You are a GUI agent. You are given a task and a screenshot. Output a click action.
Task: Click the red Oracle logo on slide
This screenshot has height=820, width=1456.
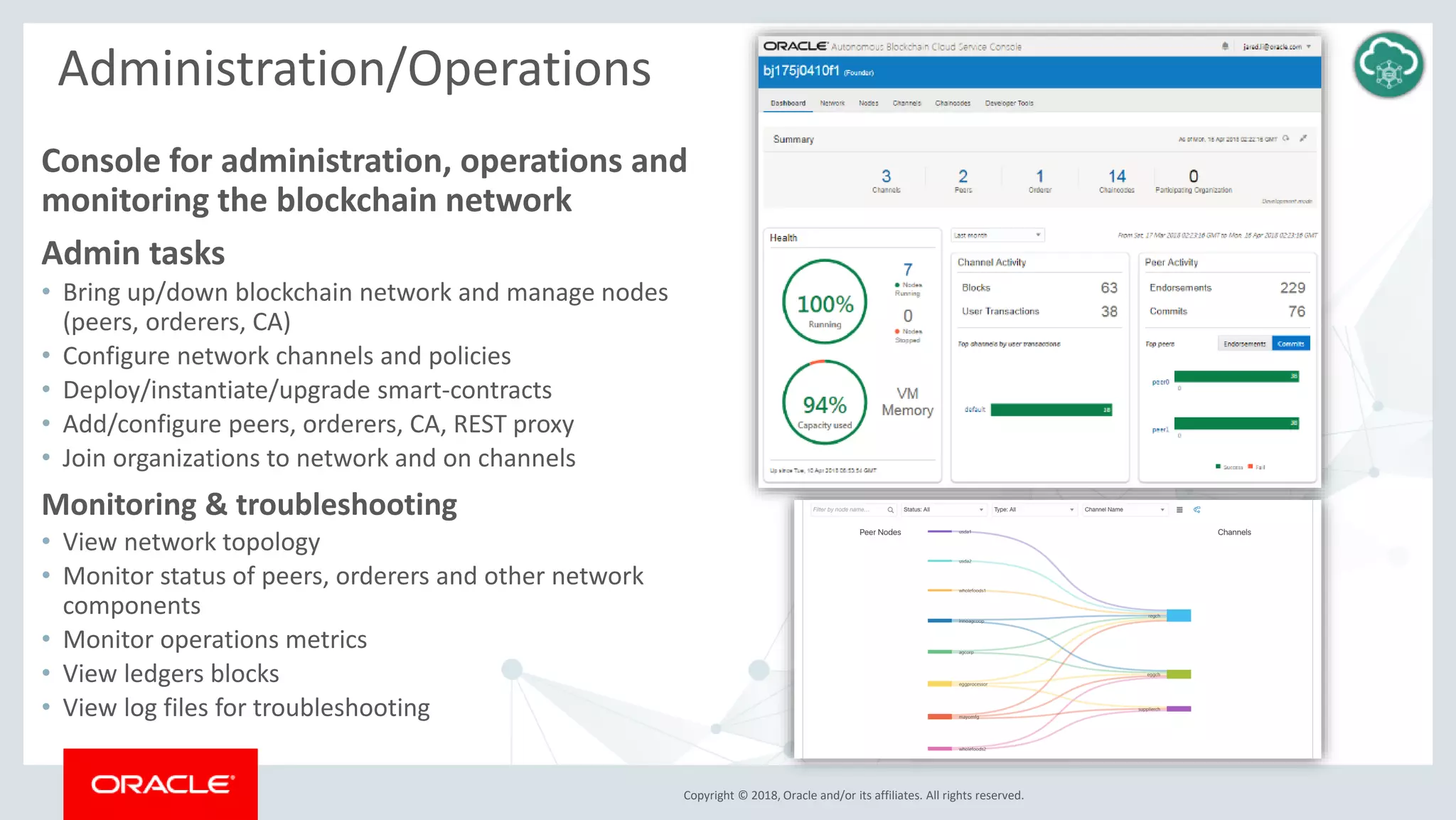[161, 784]
